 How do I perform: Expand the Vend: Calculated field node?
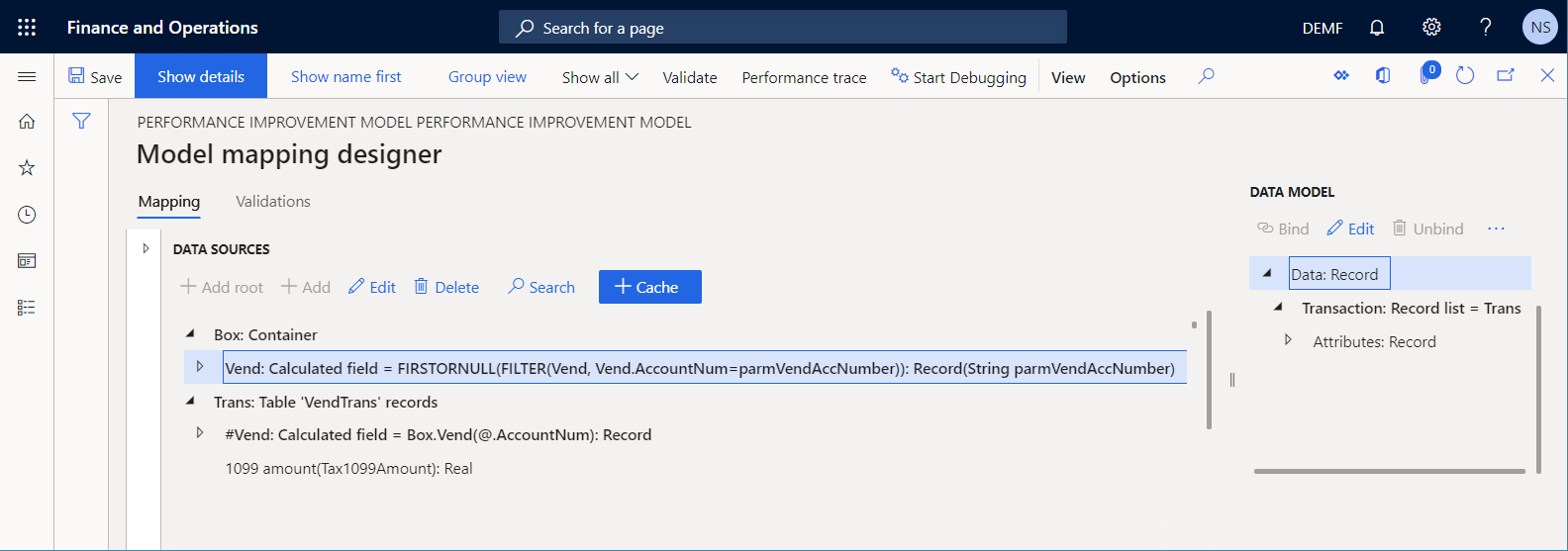click(x=200, y=367)
